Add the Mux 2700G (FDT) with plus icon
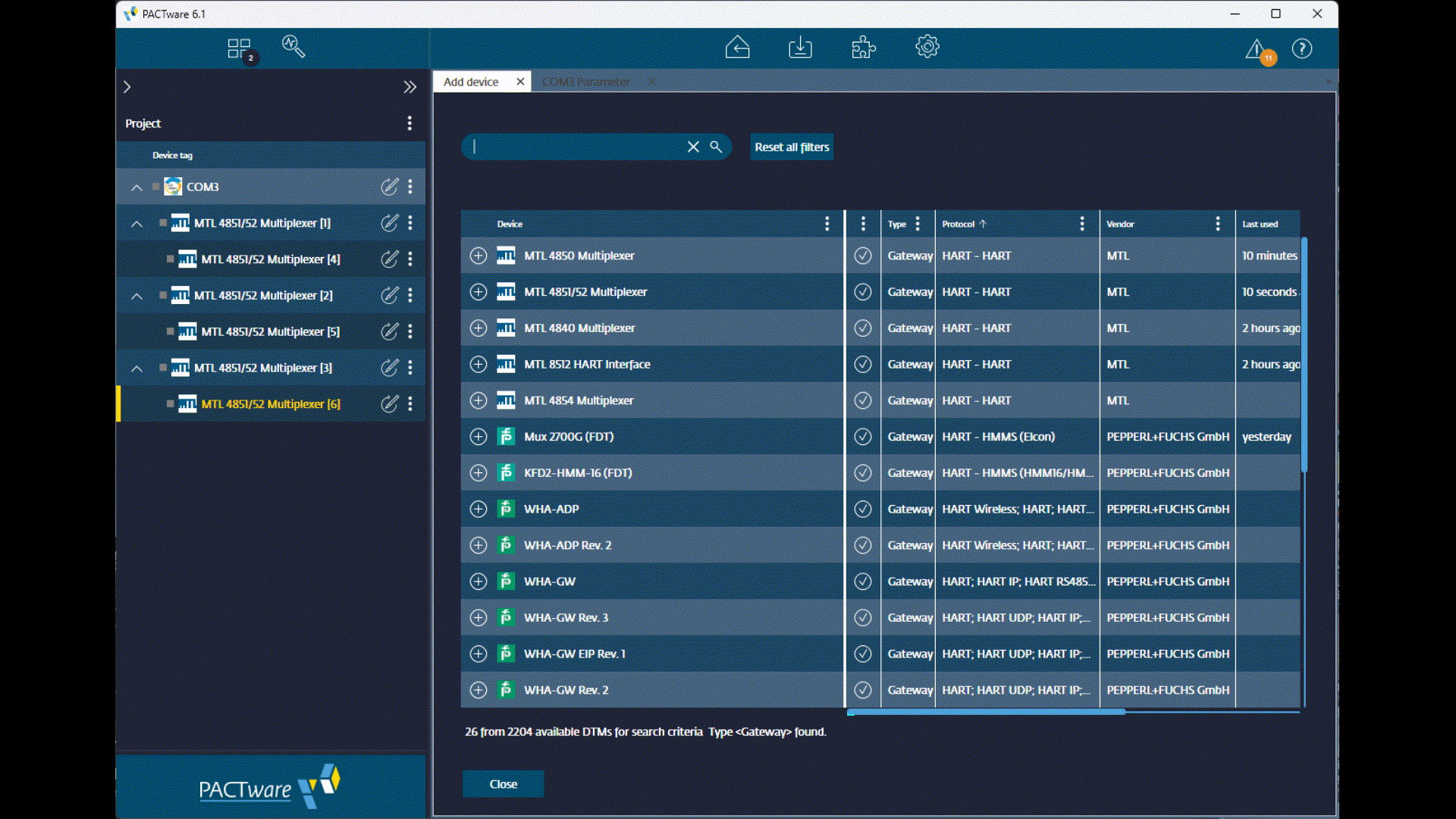Image resolution: width=1456 pixels, height=819 pixels. pos(478,437)
